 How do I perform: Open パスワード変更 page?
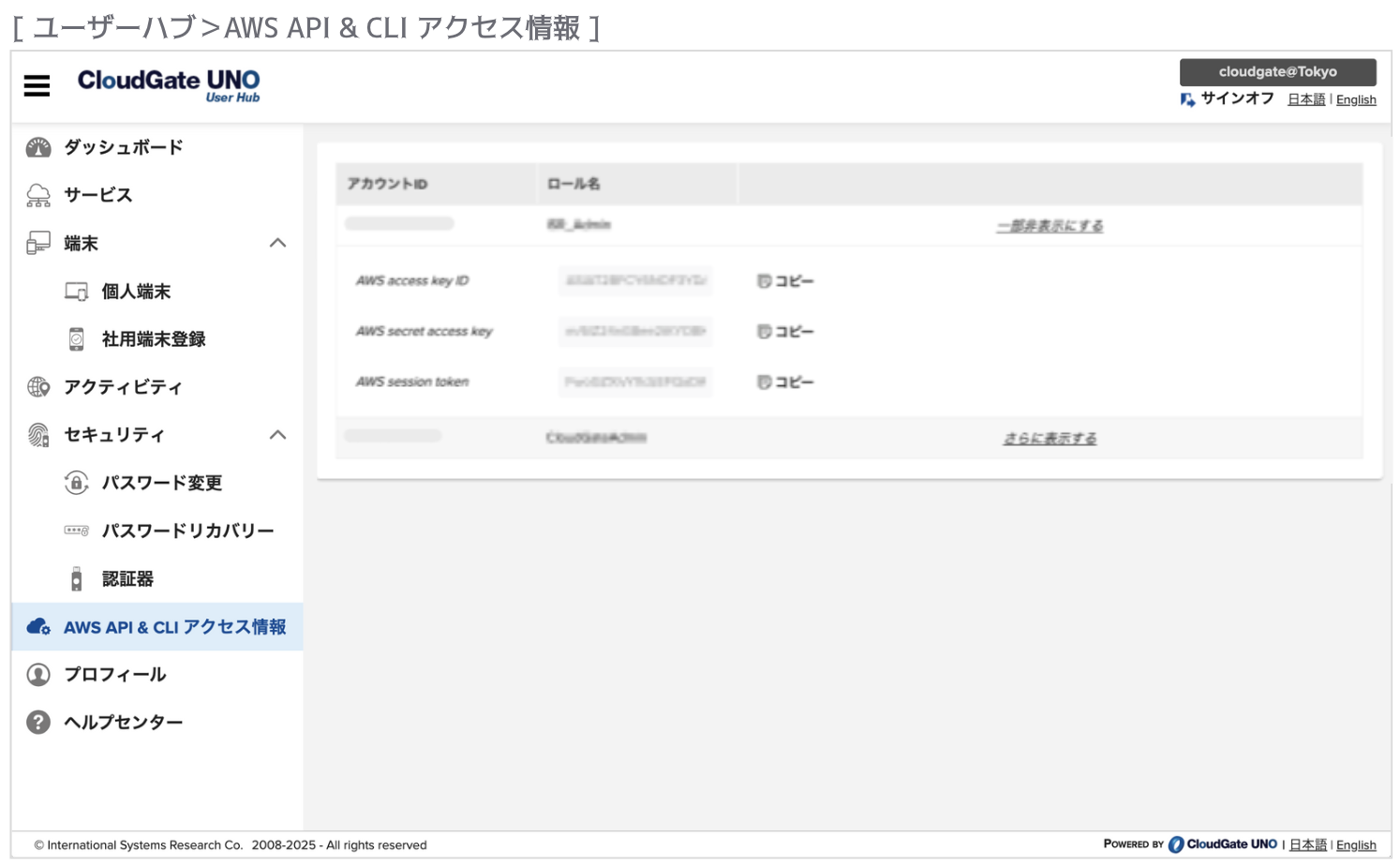(x=162, y=483)
